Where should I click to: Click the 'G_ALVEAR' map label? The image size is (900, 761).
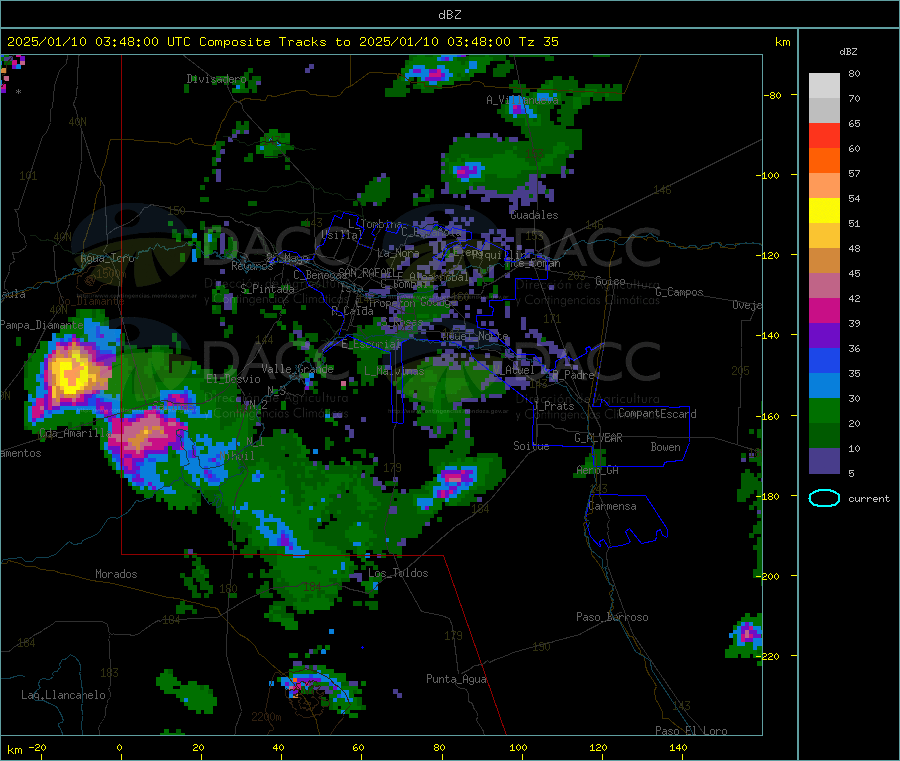click(x=598, y=438)
